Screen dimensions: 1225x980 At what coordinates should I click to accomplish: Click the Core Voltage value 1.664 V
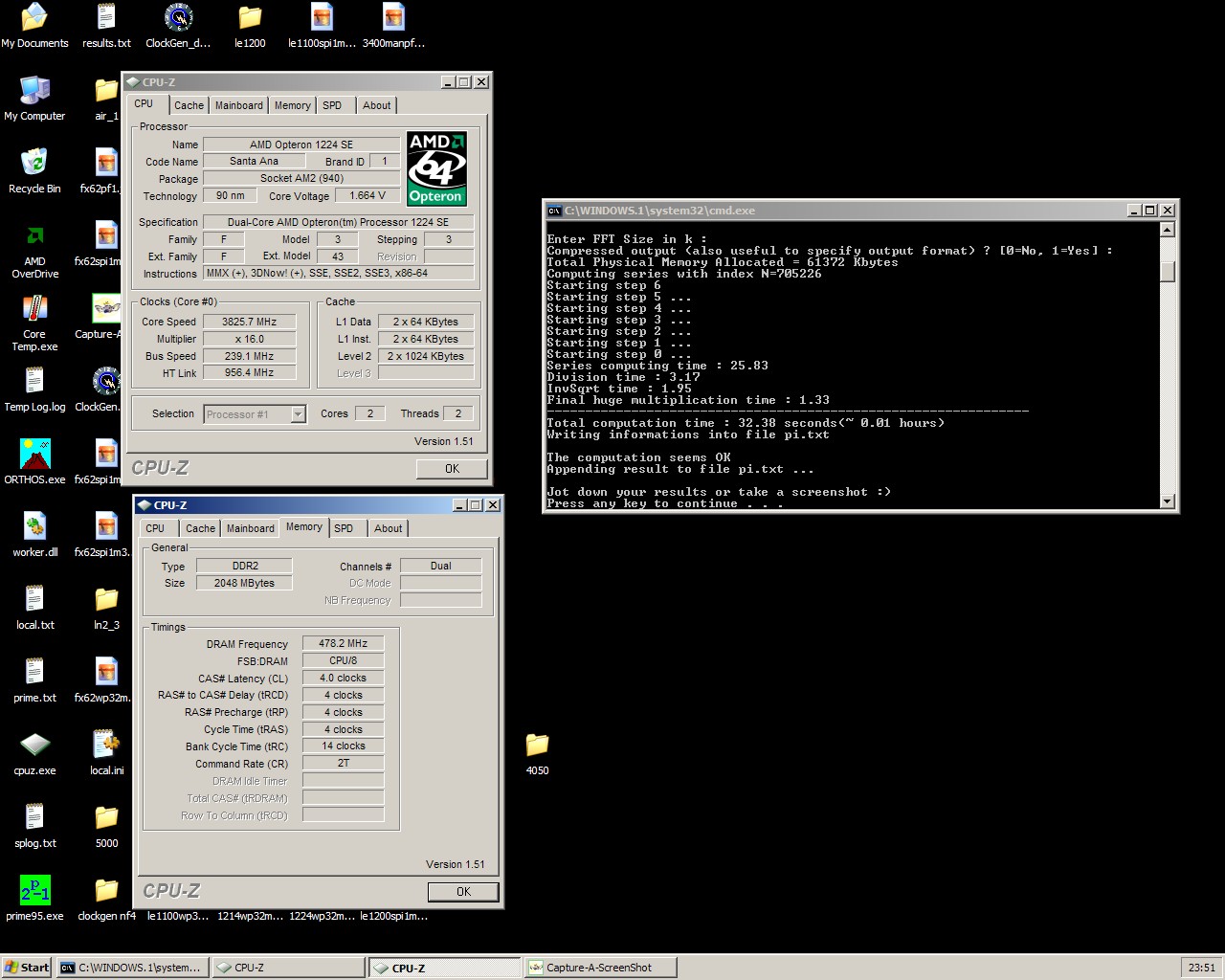point(367,196)
